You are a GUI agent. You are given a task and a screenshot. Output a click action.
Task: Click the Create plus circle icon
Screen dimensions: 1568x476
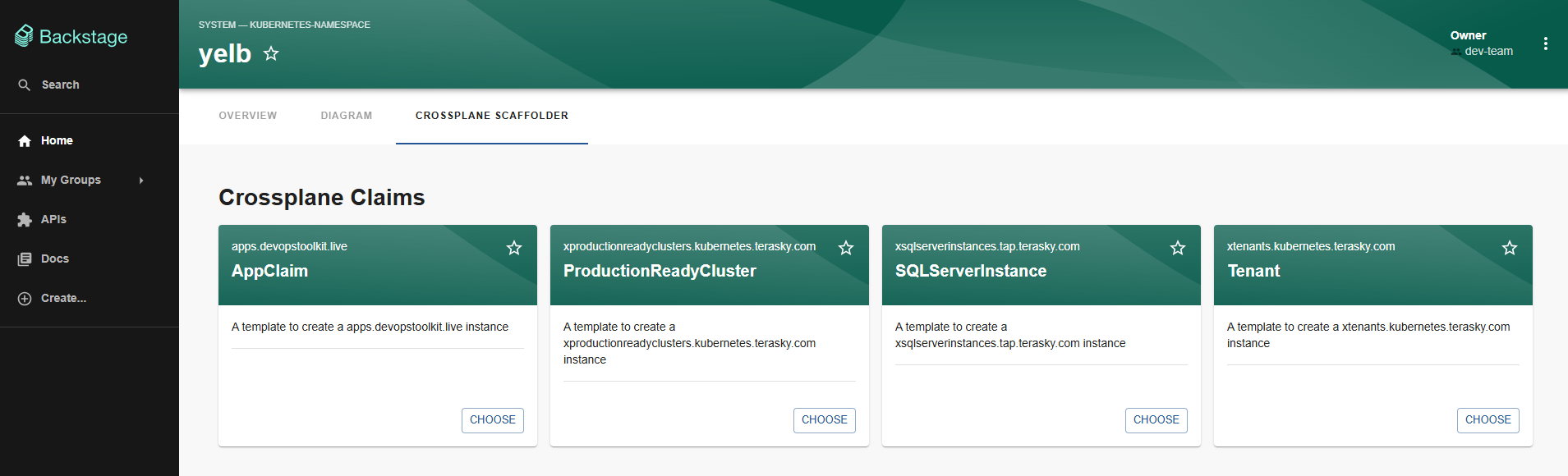click(25, 299)
